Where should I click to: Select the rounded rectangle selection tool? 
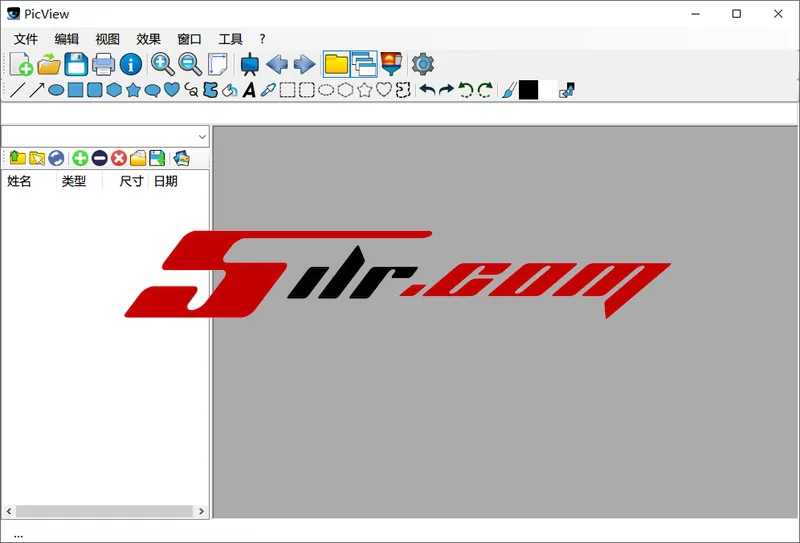[x=307, y=90]
